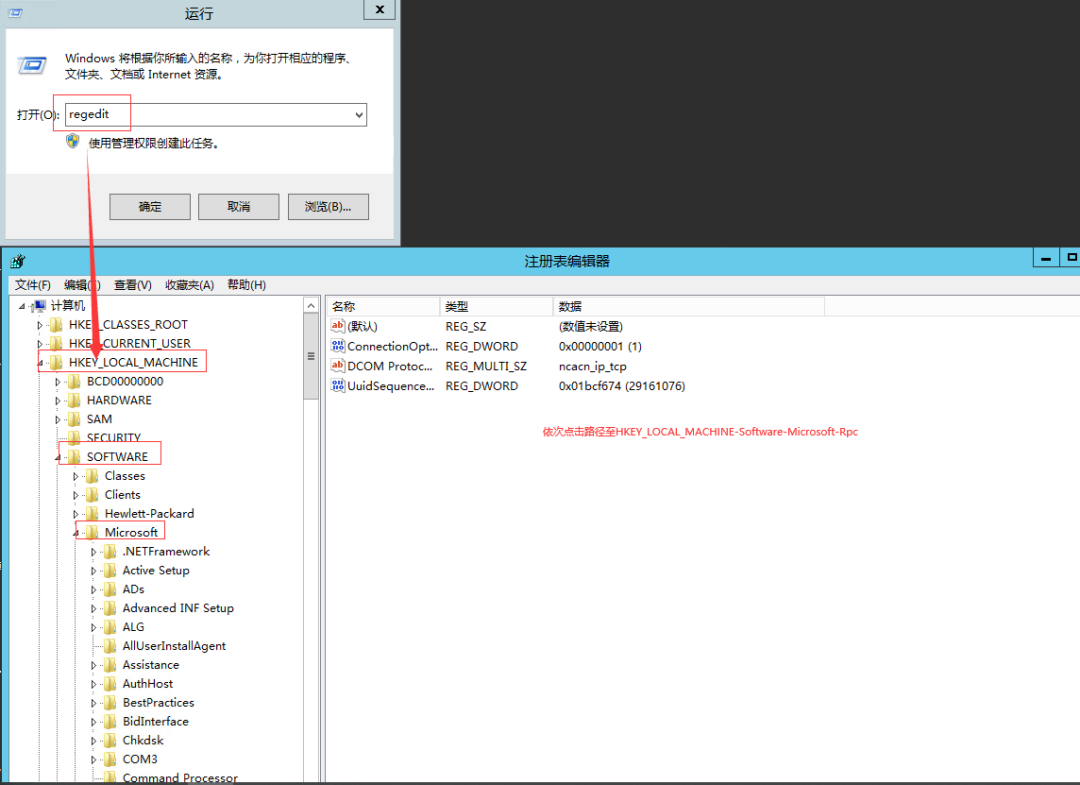Click the HARDWARE folder icon
Image resolution: width=1080 pixels, height=785 pixels.
pyautogui.click(x=75, y=400)
